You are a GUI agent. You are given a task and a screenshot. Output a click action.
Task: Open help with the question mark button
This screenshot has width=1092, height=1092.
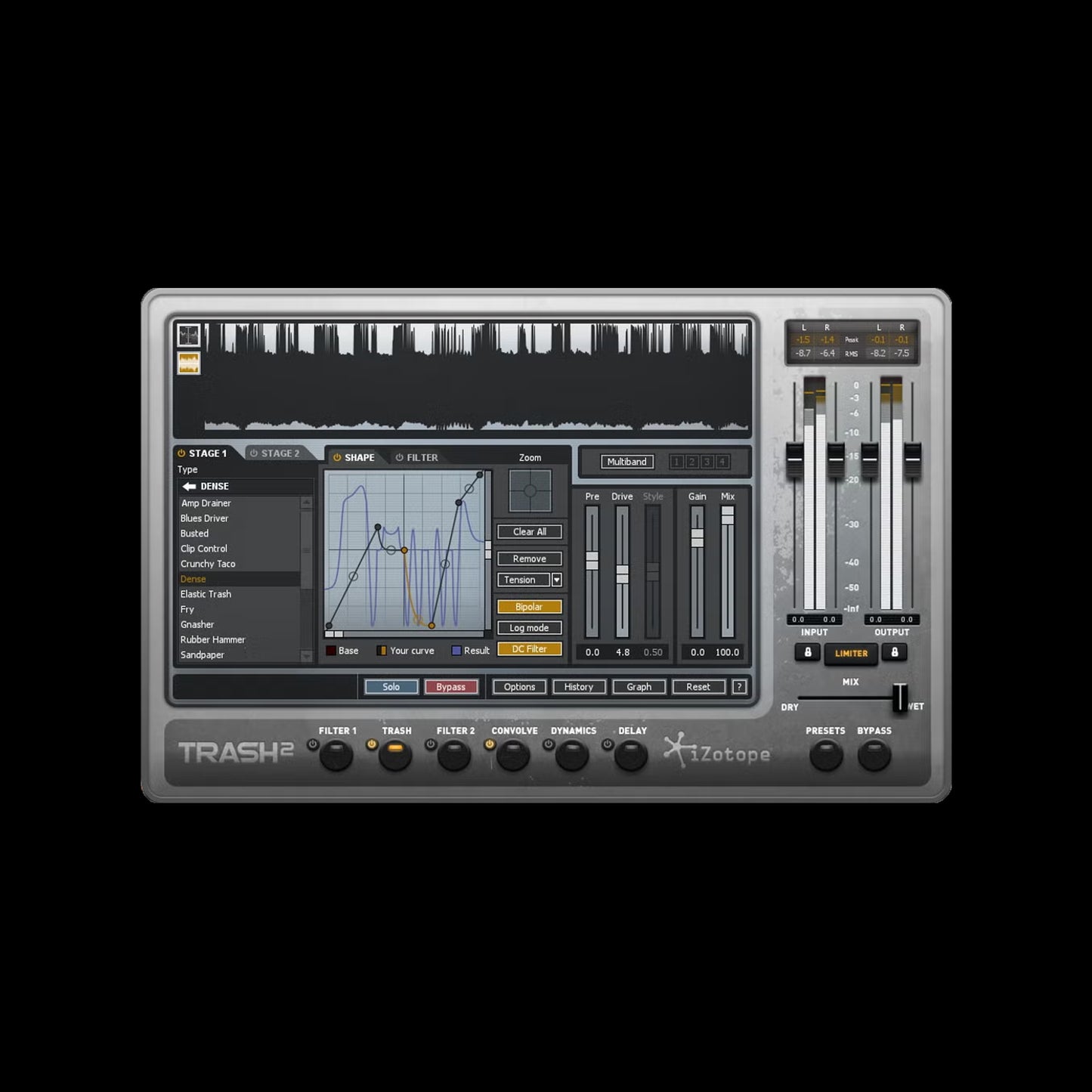point(740,687)
